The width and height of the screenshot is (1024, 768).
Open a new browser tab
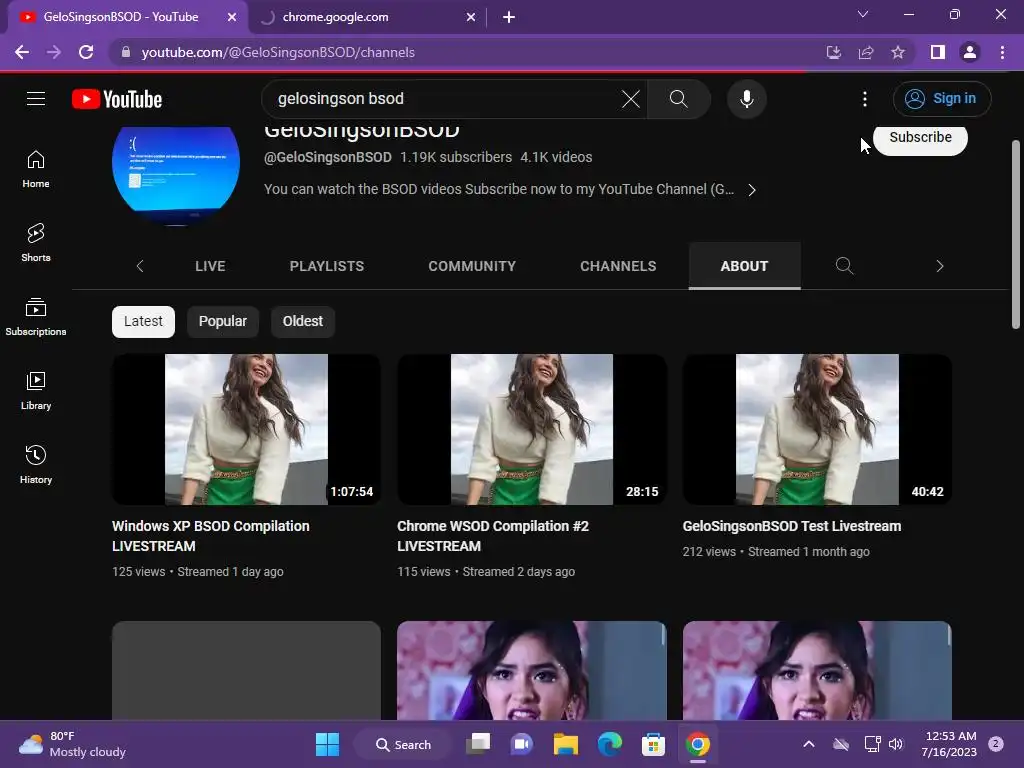coord(509,17)
